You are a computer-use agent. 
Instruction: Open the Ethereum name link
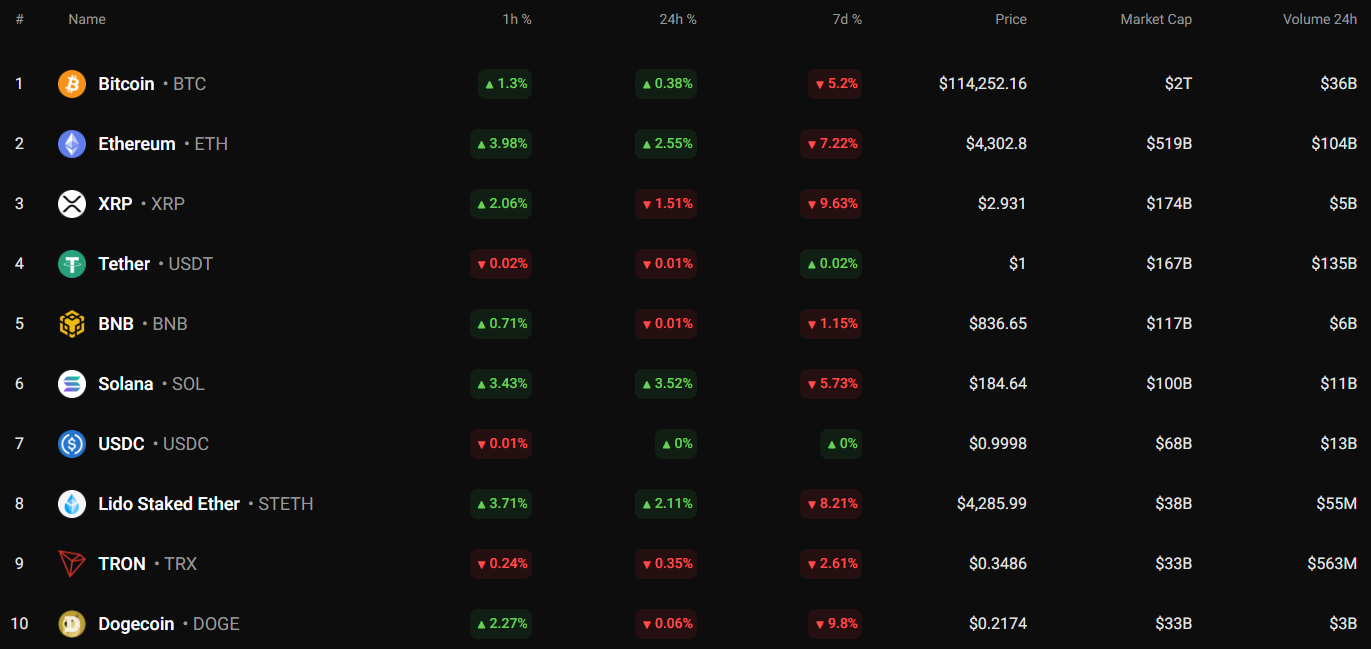pos(137,144)
